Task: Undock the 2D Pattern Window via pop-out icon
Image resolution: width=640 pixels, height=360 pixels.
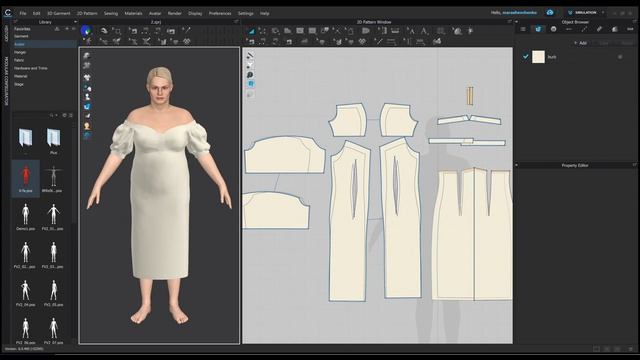Action: [x=509, y=22]
